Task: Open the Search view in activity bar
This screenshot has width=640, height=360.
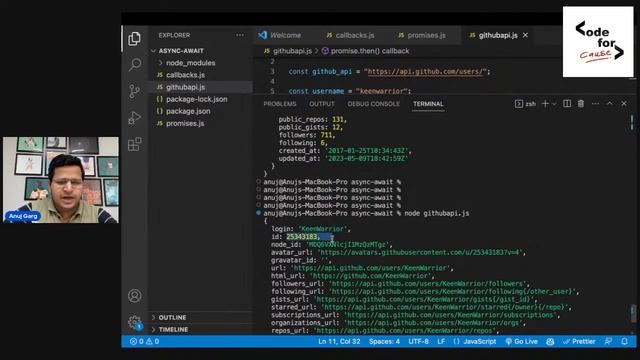Action: (x=135, y=64)
